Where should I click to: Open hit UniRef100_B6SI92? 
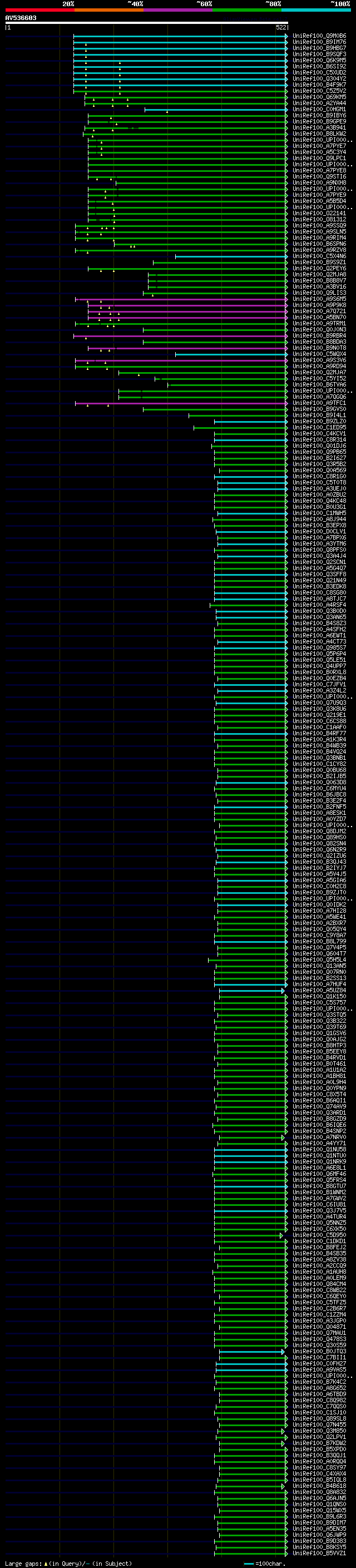pos(319,66)
